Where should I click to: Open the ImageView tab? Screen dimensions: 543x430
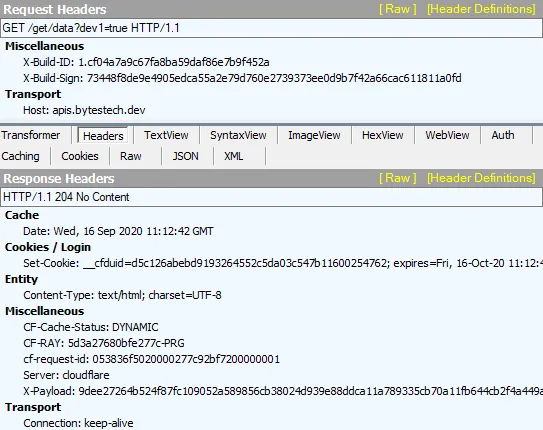tap(314, 135)
